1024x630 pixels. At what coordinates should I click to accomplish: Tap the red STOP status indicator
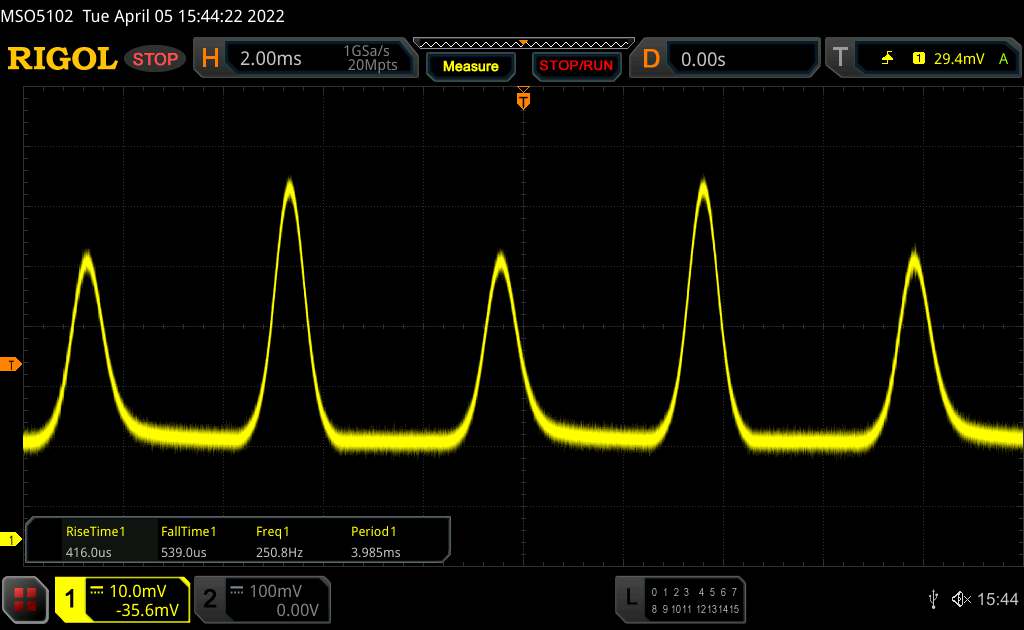[x=155, y=59]
